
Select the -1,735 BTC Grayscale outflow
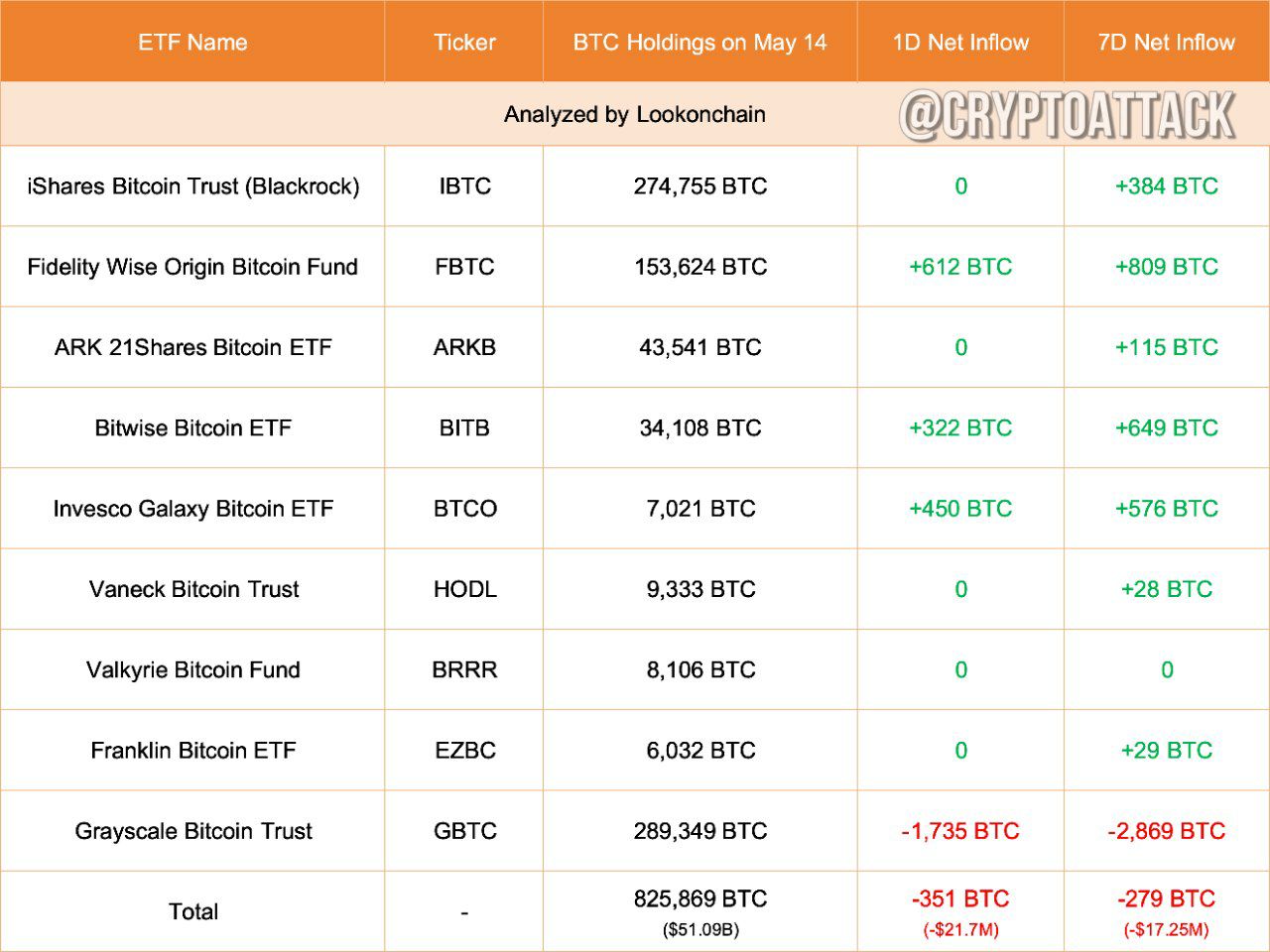tap(960, 831)
